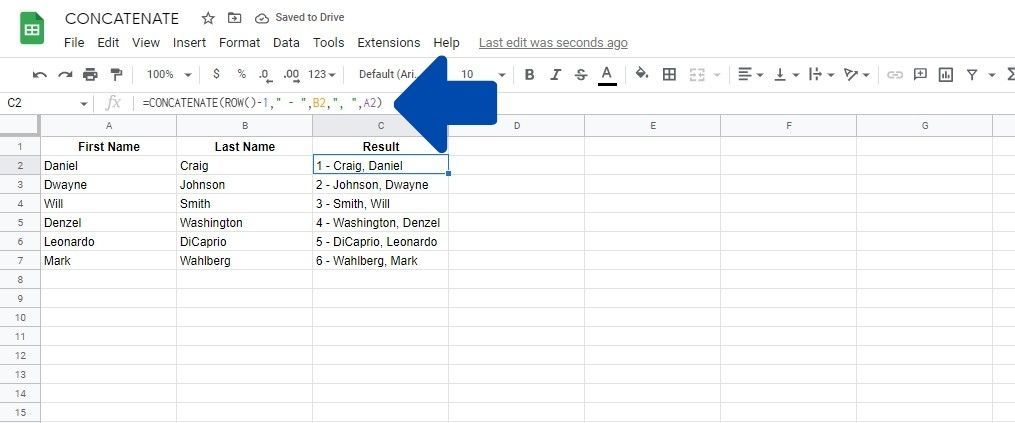The image size is (1015, 423).
Task: Select cell containing Leonardo
Action: [109, 242]
